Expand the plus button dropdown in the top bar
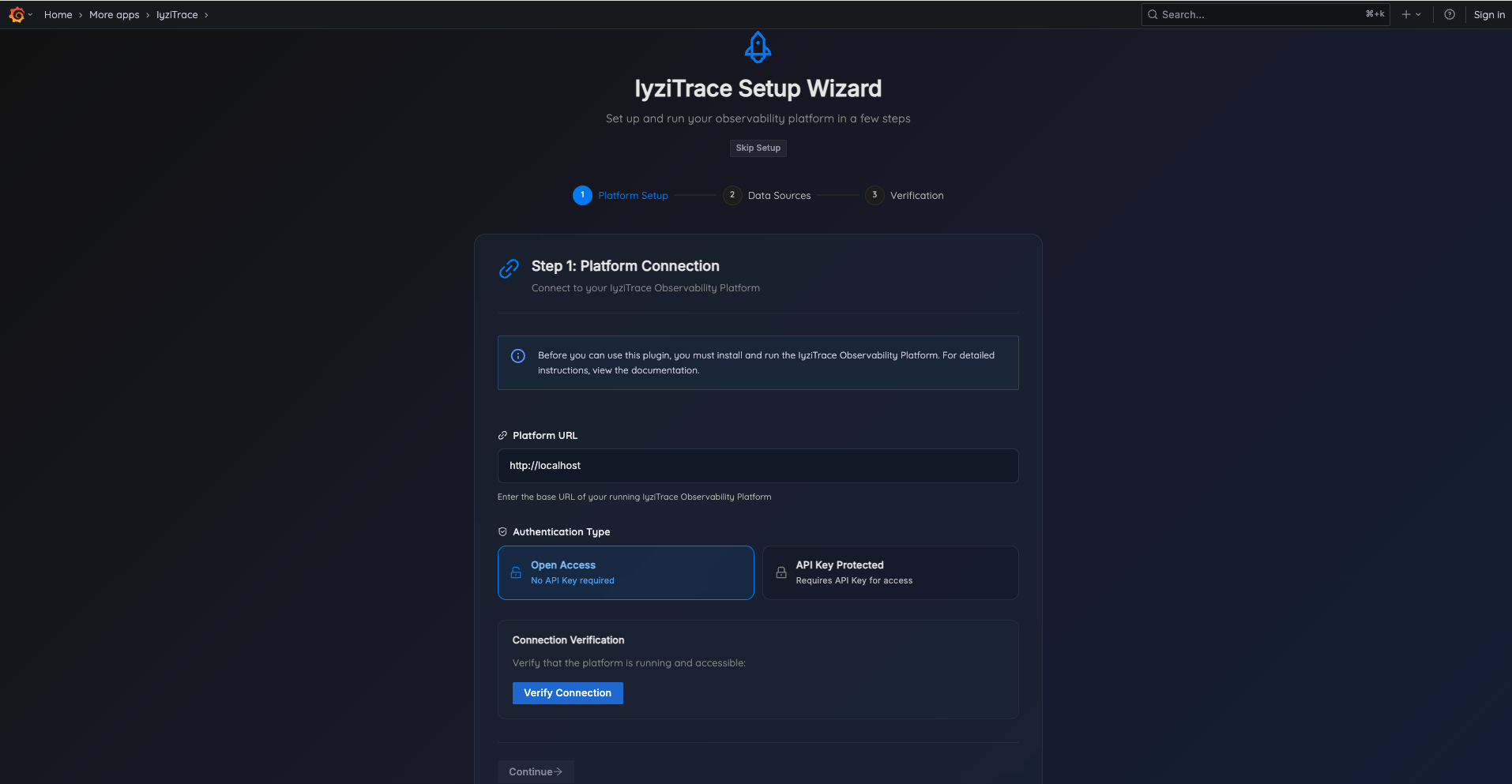1512x784 pixels. tap(1411, 14)
